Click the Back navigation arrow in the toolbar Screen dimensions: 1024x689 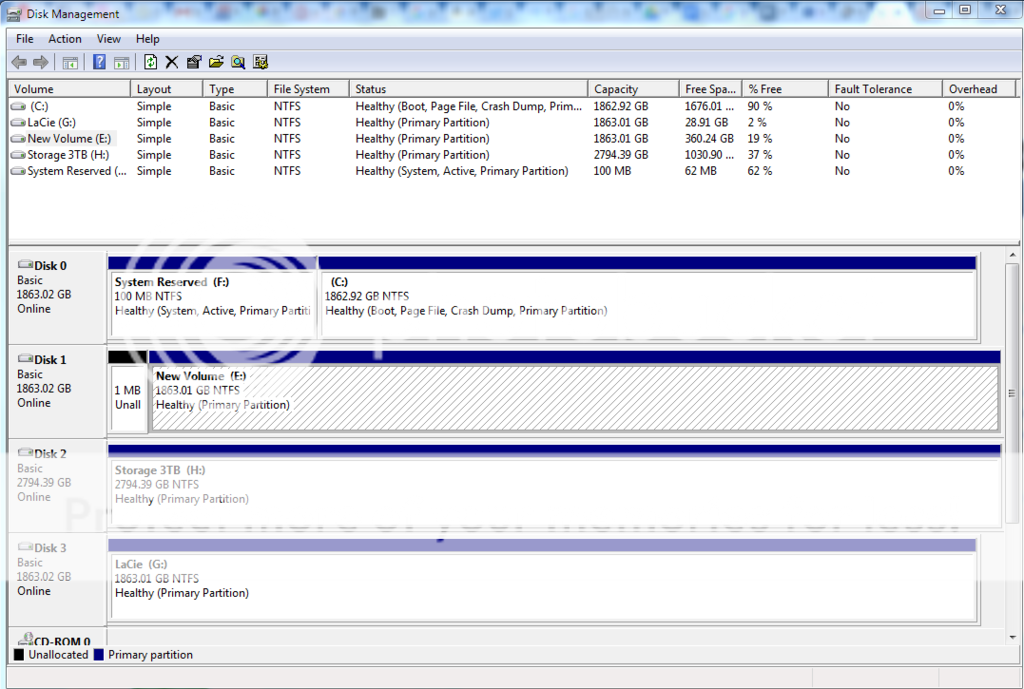[18, 62]
